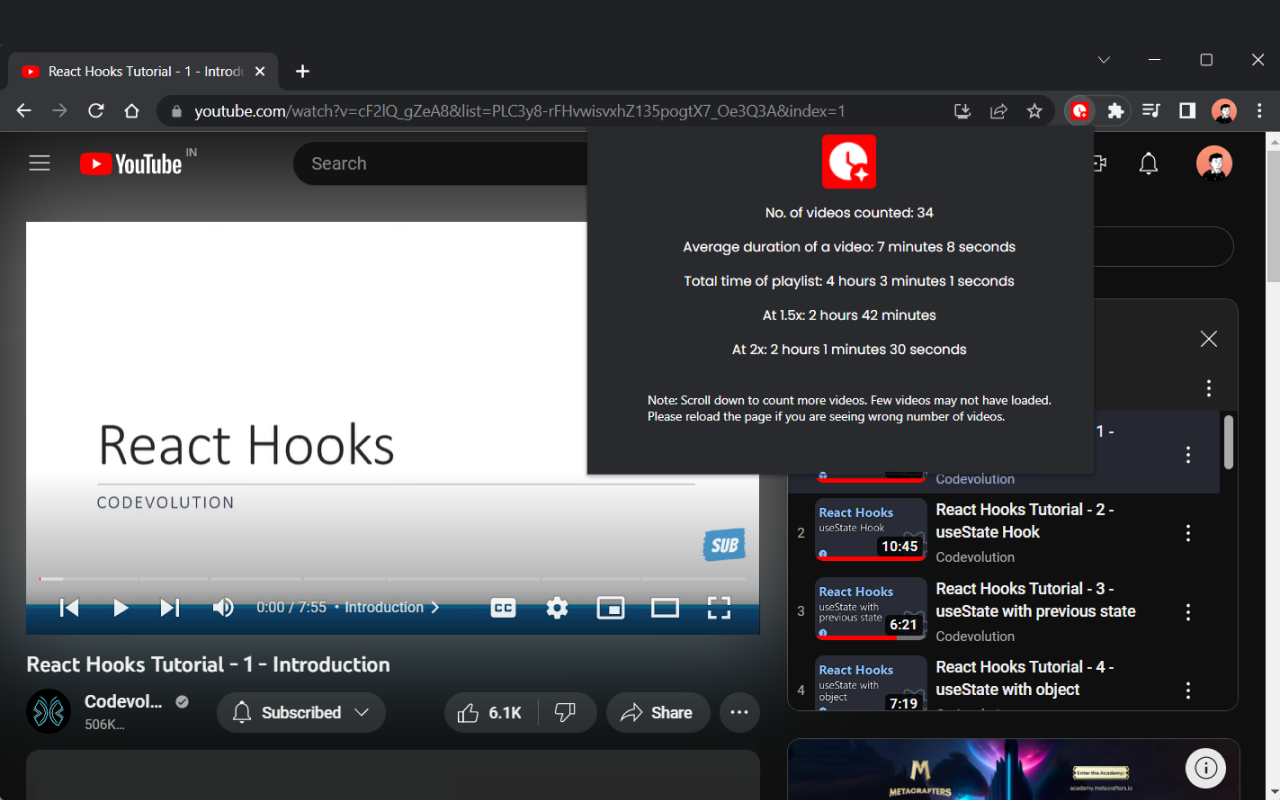1280x800 pixels.
Task: Mute the video volume
Action: click(223, 607)
